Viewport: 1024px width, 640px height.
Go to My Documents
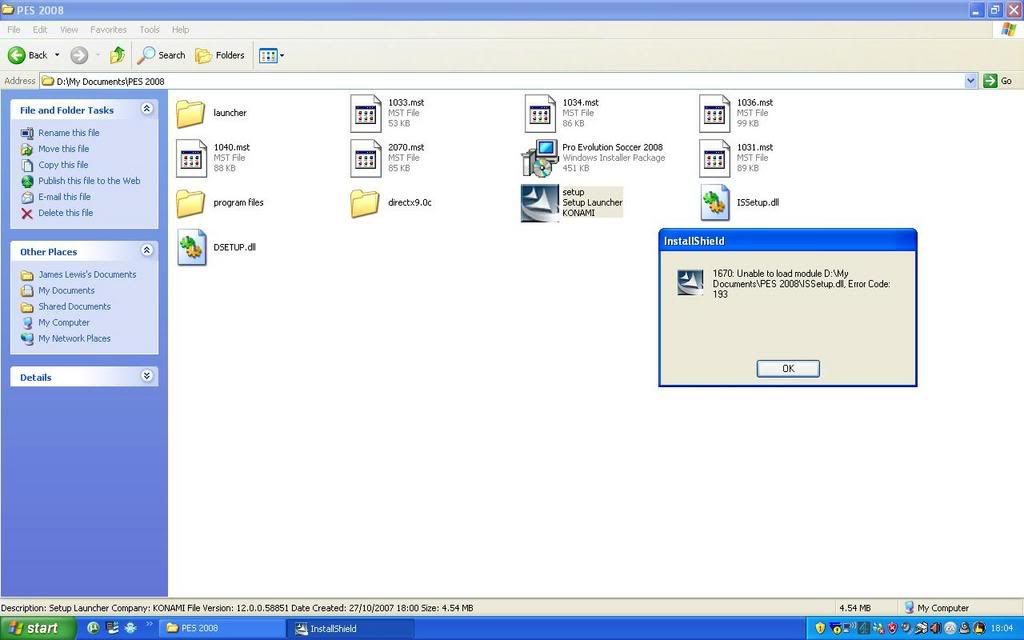click(x=66, y=291)
